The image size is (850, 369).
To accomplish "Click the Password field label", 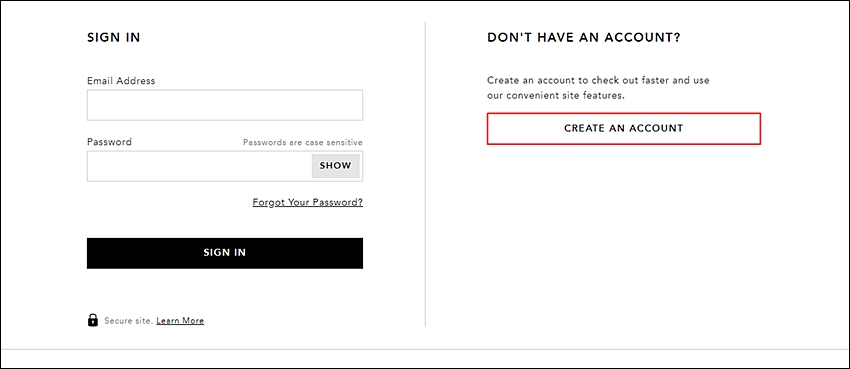I will [109, 142].
